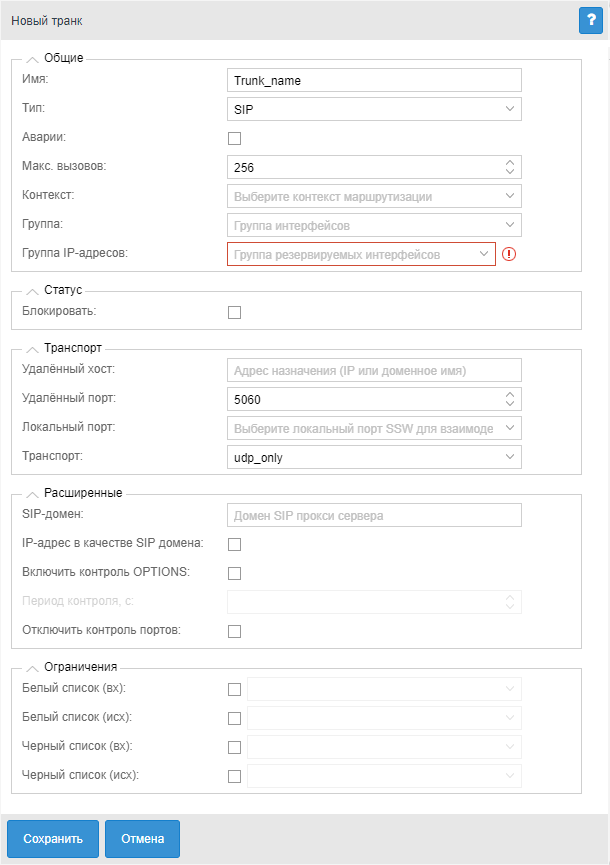This screenshot has width=610, height=865.
Task: Open the Группа IP-адресов dropdown
Action: [361, 255]
